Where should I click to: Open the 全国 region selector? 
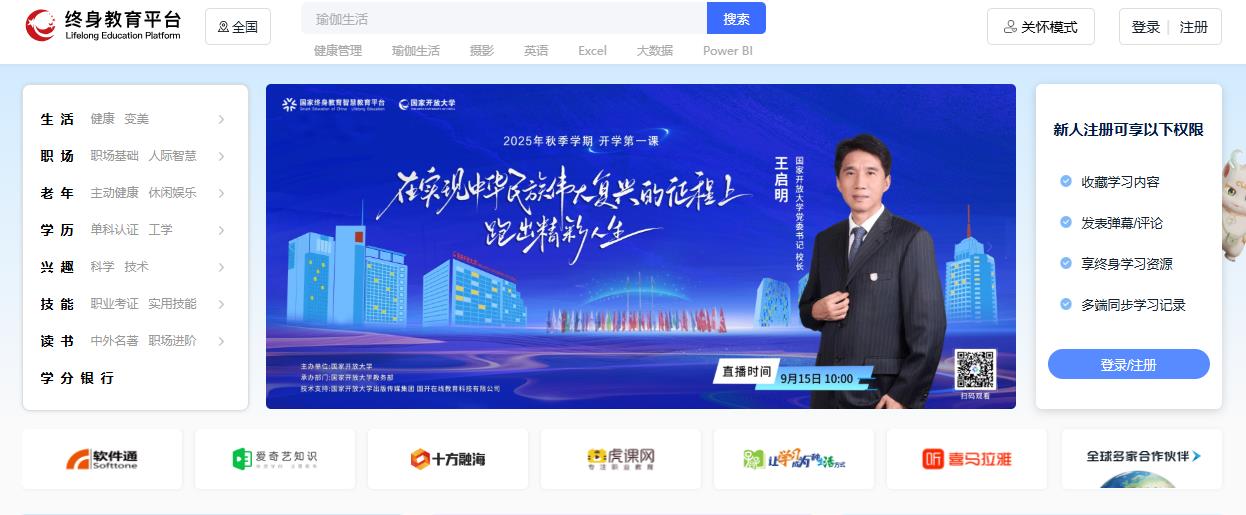pos(238,27)
